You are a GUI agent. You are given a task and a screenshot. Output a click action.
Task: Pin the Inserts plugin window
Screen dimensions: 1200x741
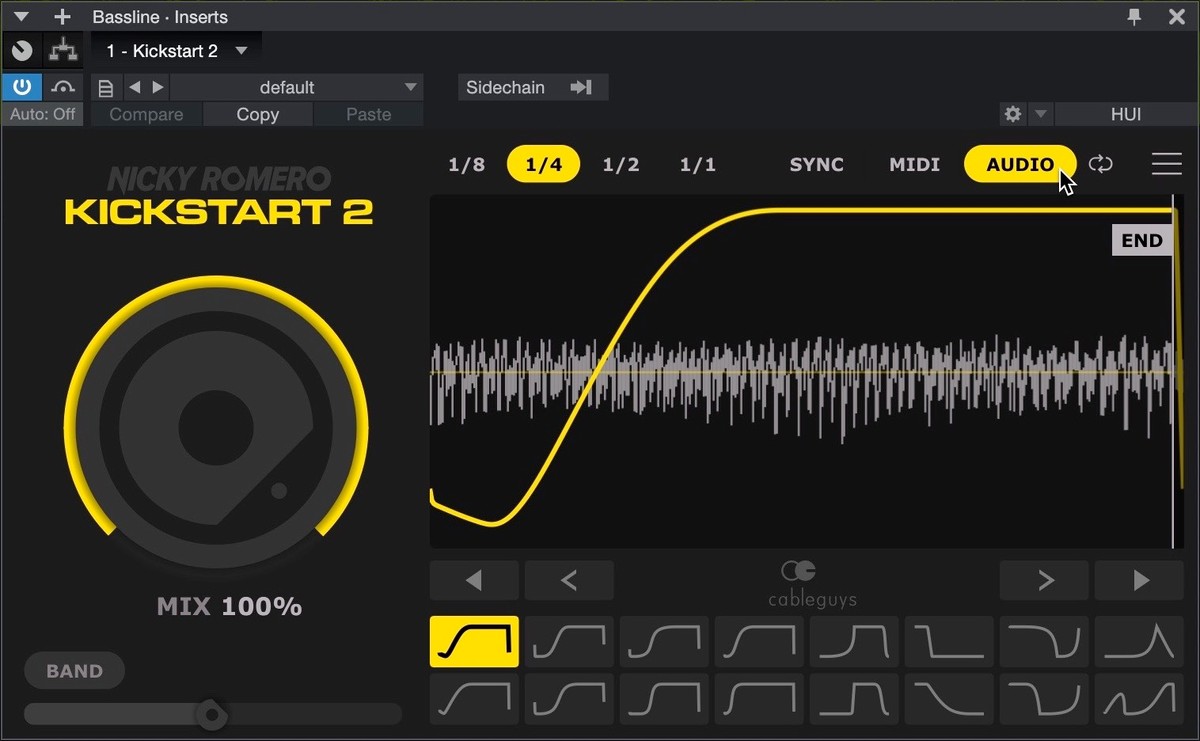[x=1134, y=16]
